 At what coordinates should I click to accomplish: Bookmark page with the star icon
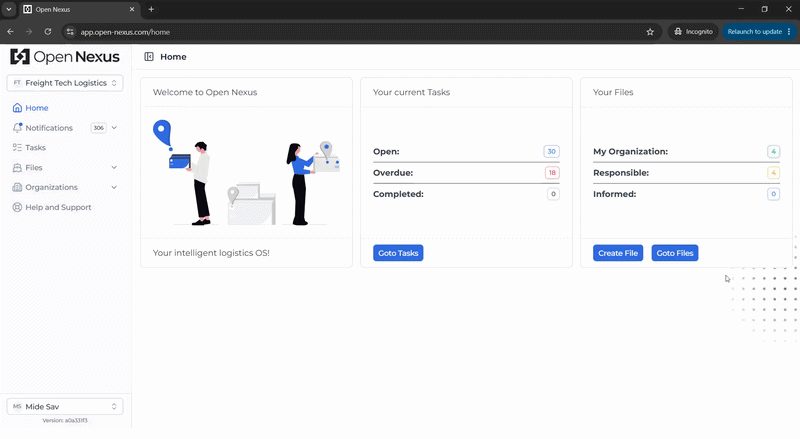(650, 32)
